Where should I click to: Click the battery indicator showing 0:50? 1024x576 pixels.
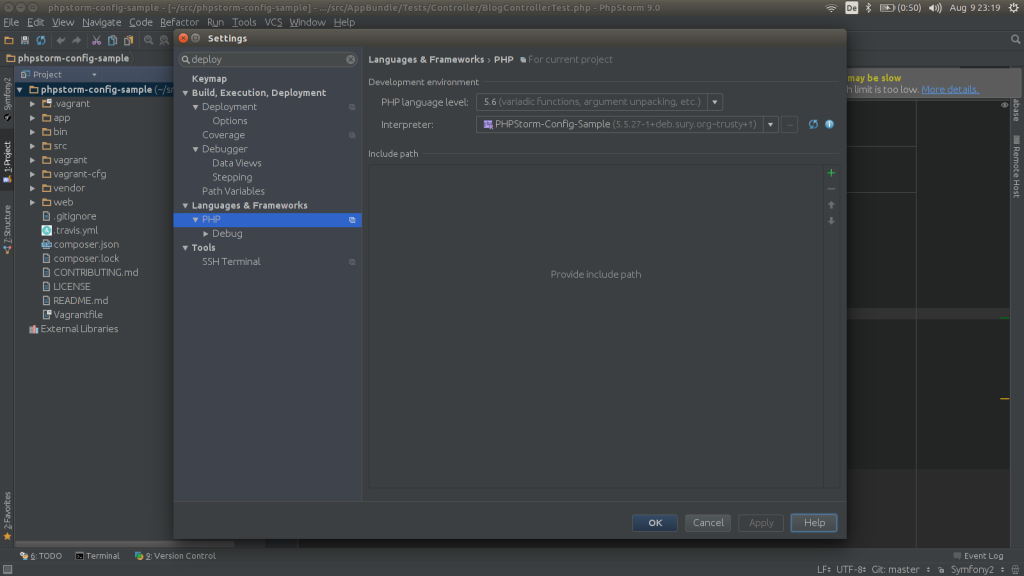coord(901,8)
